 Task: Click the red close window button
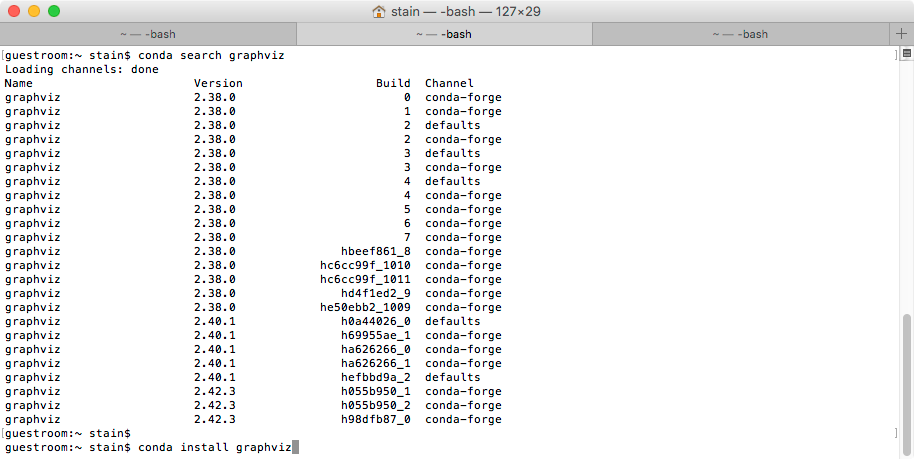[x=14, y=11]
